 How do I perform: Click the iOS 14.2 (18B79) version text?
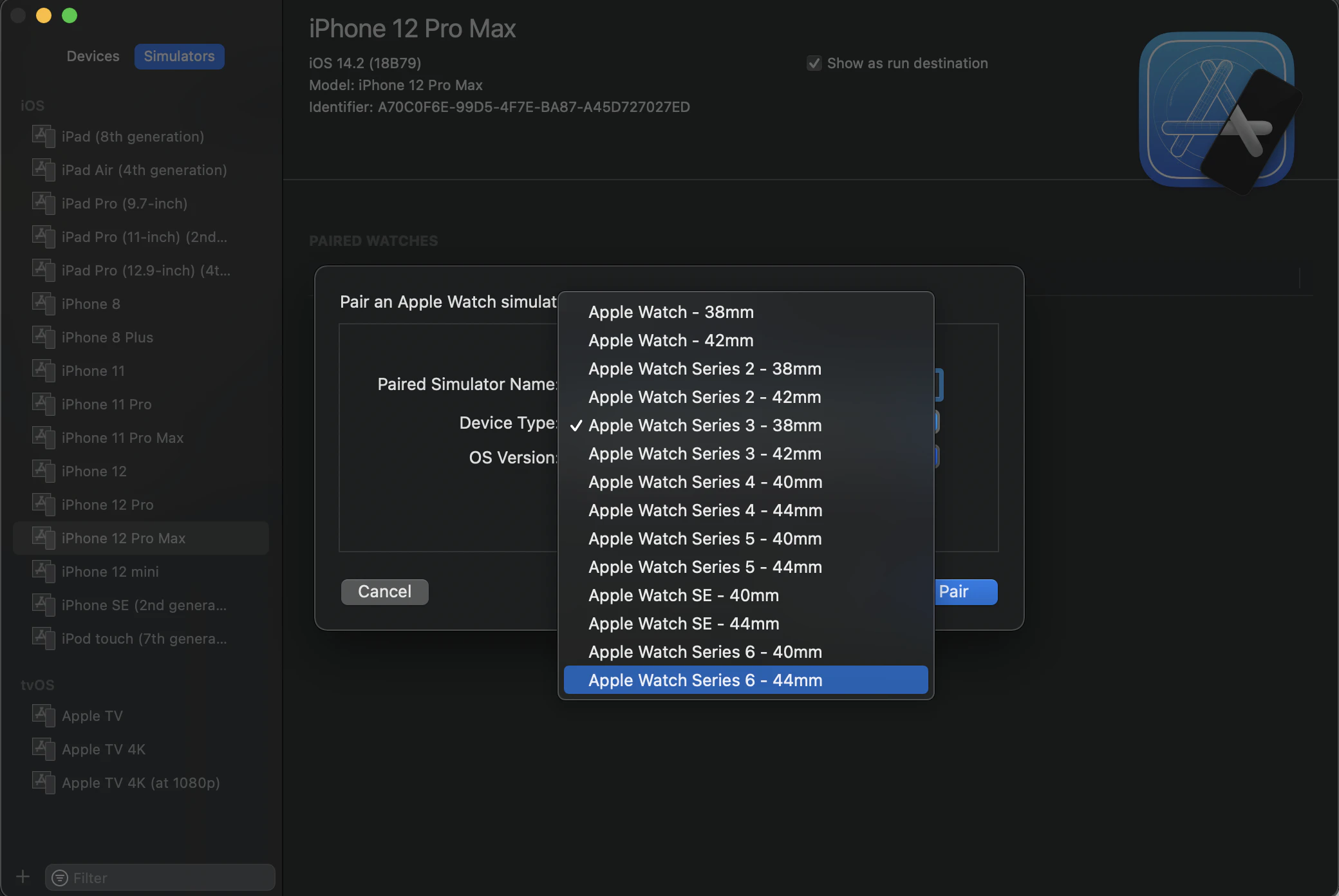(365, 63)
